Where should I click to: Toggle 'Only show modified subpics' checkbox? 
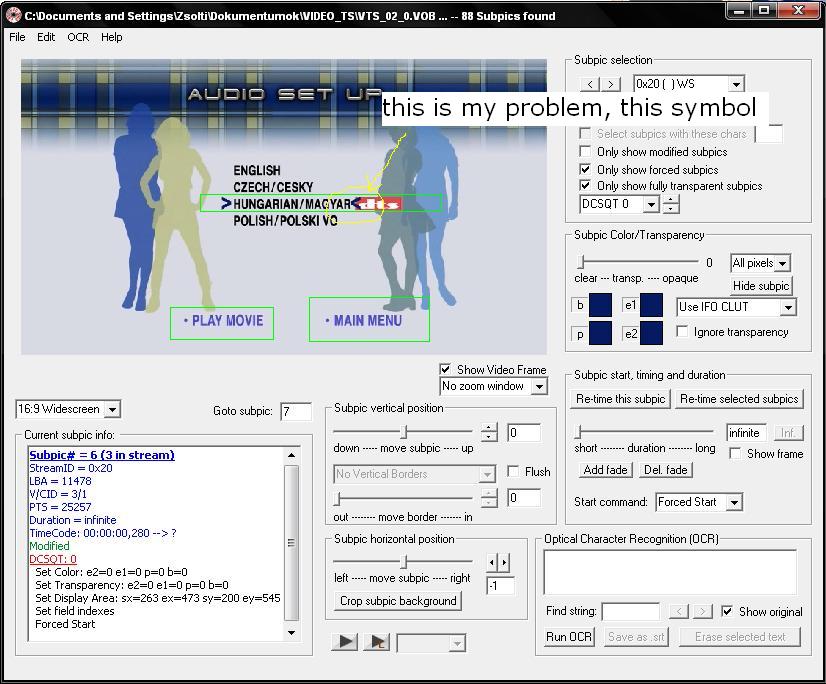pos(585,152)
